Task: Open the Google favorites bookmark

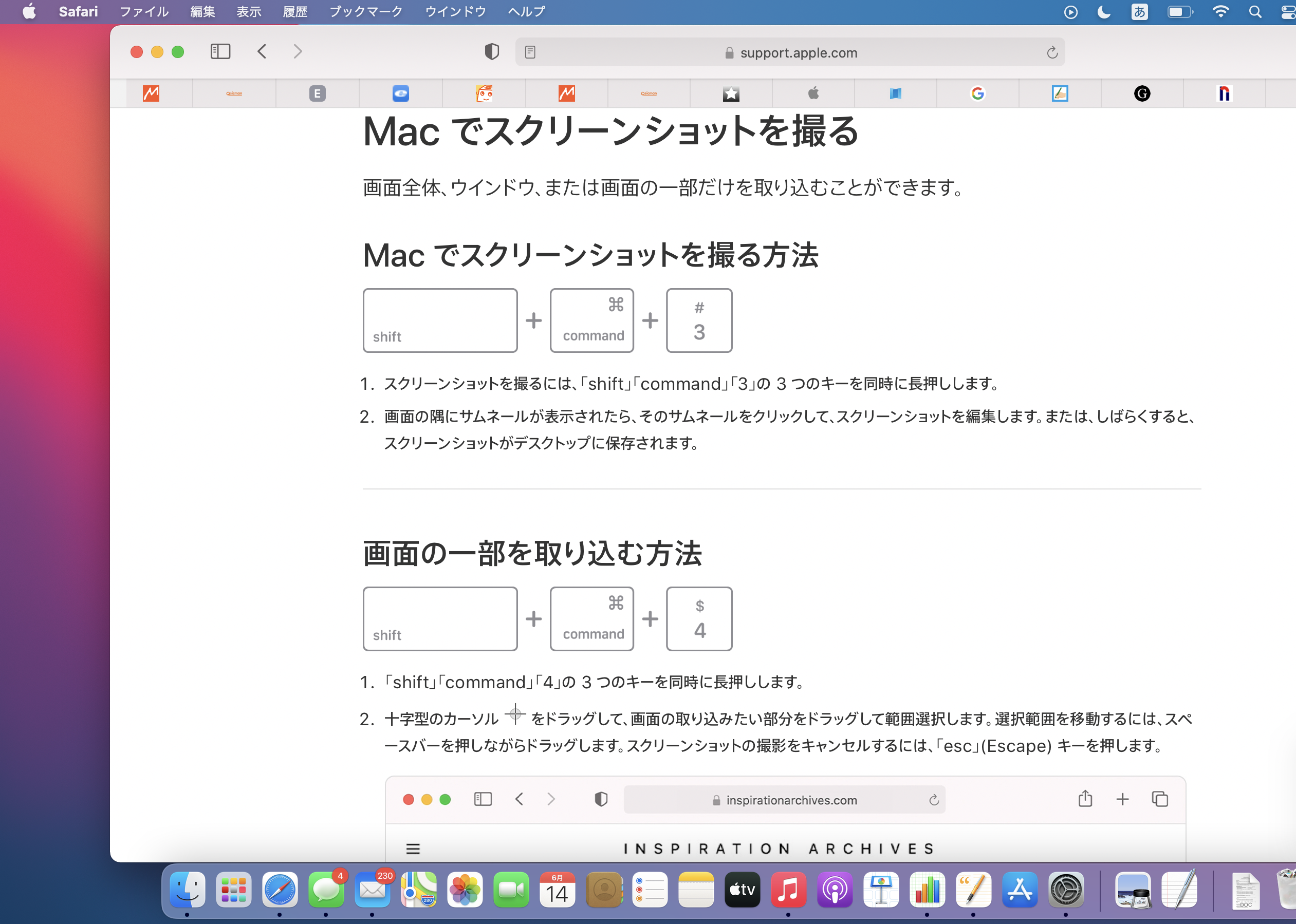Action: [x=977, y=93]
